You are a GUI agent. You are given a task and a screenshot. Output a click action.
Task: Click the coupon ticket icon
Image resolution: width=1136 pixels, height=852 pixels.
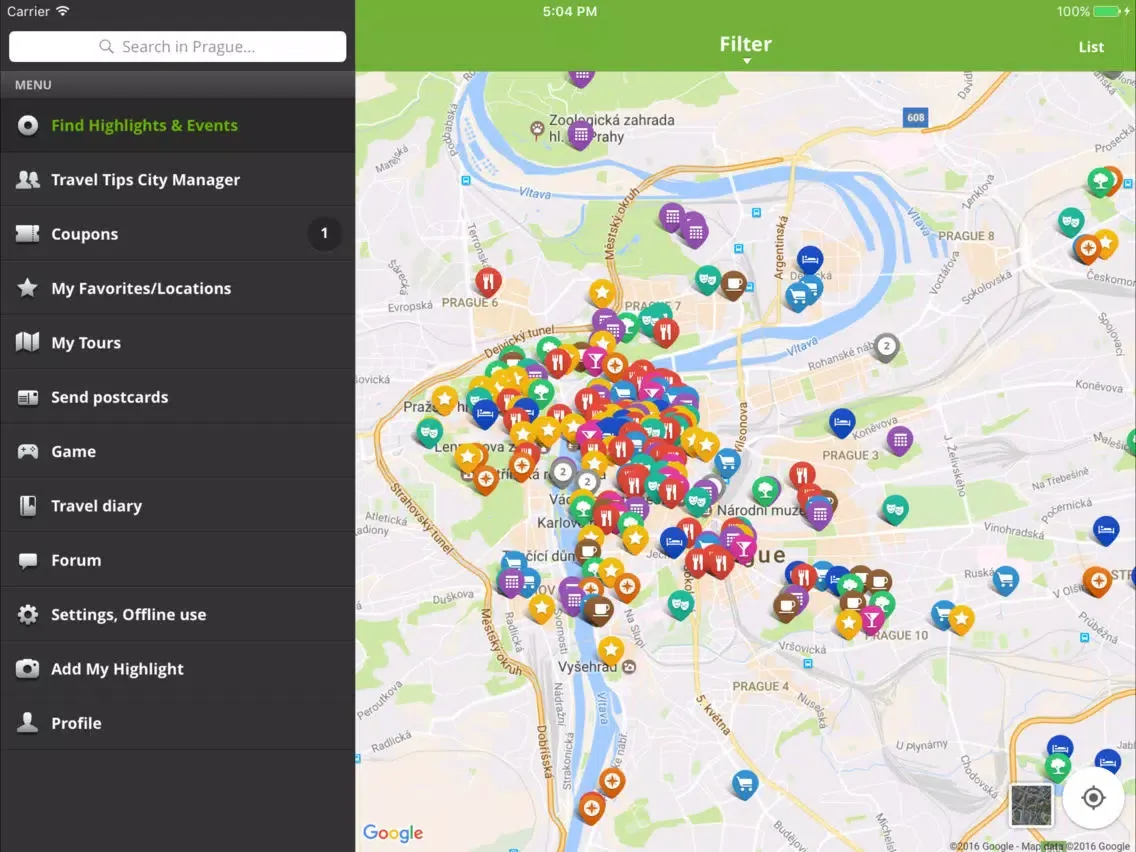tap(28, 233)
